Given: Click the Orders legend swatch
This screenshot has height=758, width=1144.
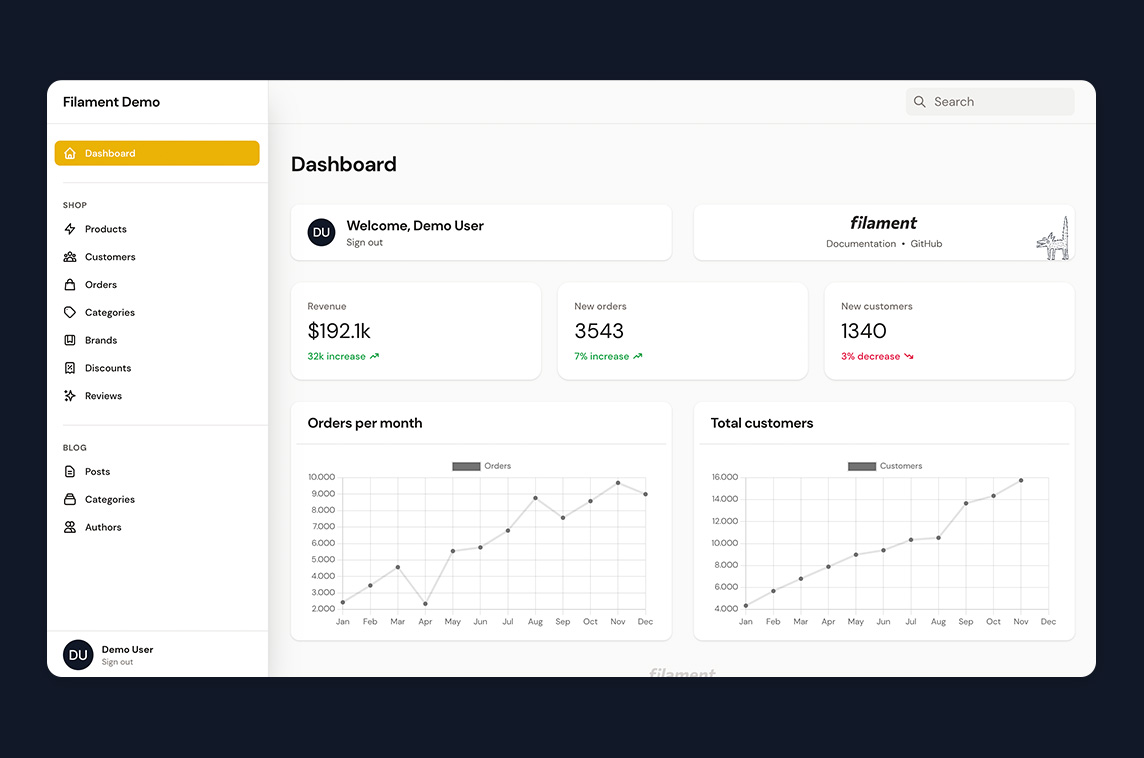Looking at the screenshot, I should tap(465, 466).
